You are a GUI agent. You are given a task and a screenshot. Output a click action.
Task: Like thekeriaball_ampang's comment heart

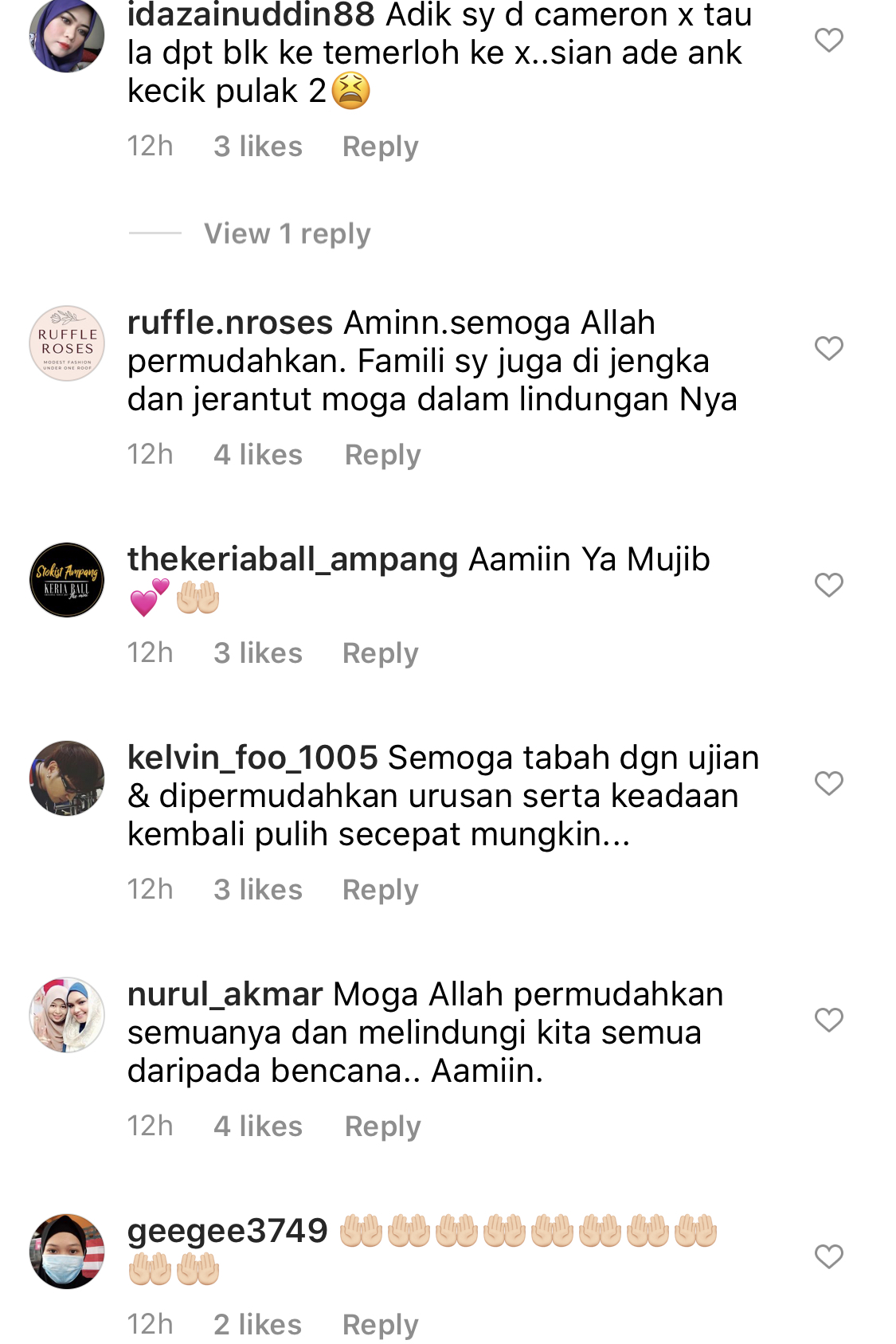[828, 585]
